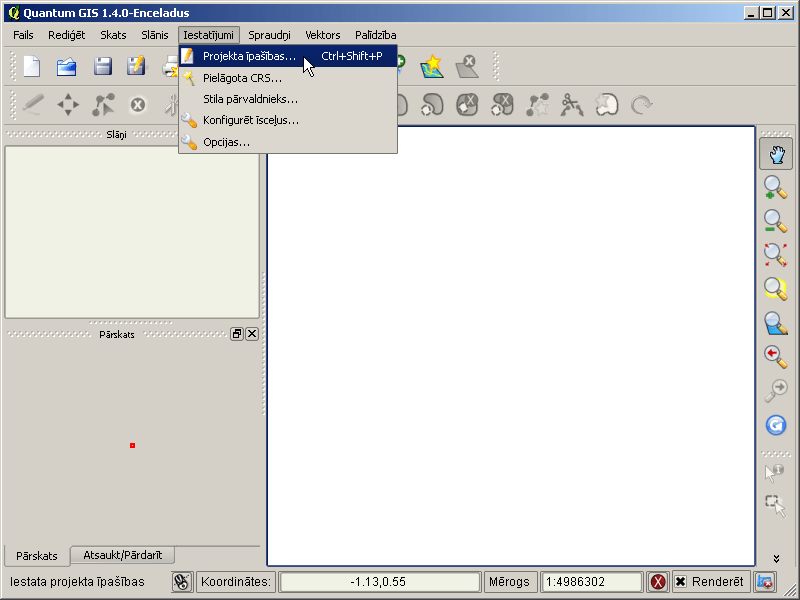Choose Opcijas menu entry
This screenshot has width=800, height=600.
coord(288,142)
